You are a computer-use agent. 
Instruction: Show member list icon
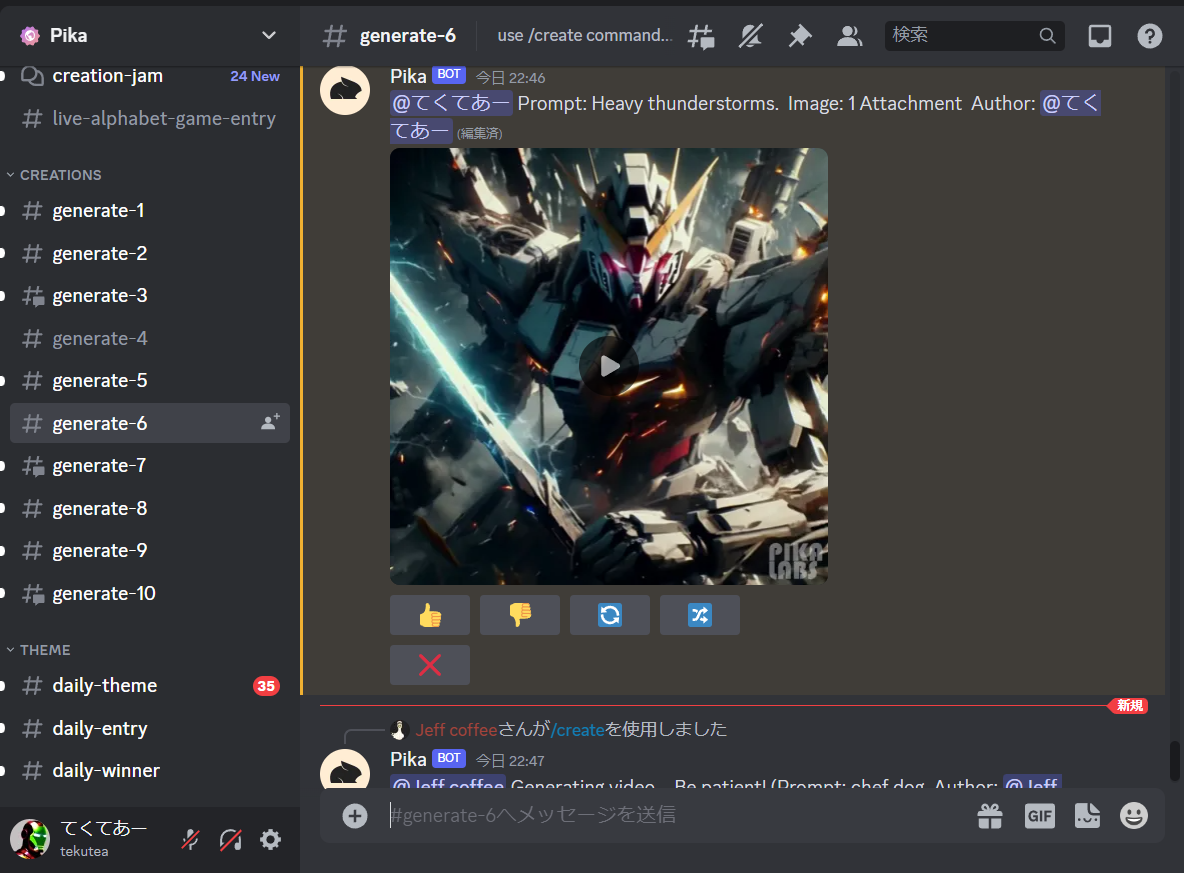[849, 36]
